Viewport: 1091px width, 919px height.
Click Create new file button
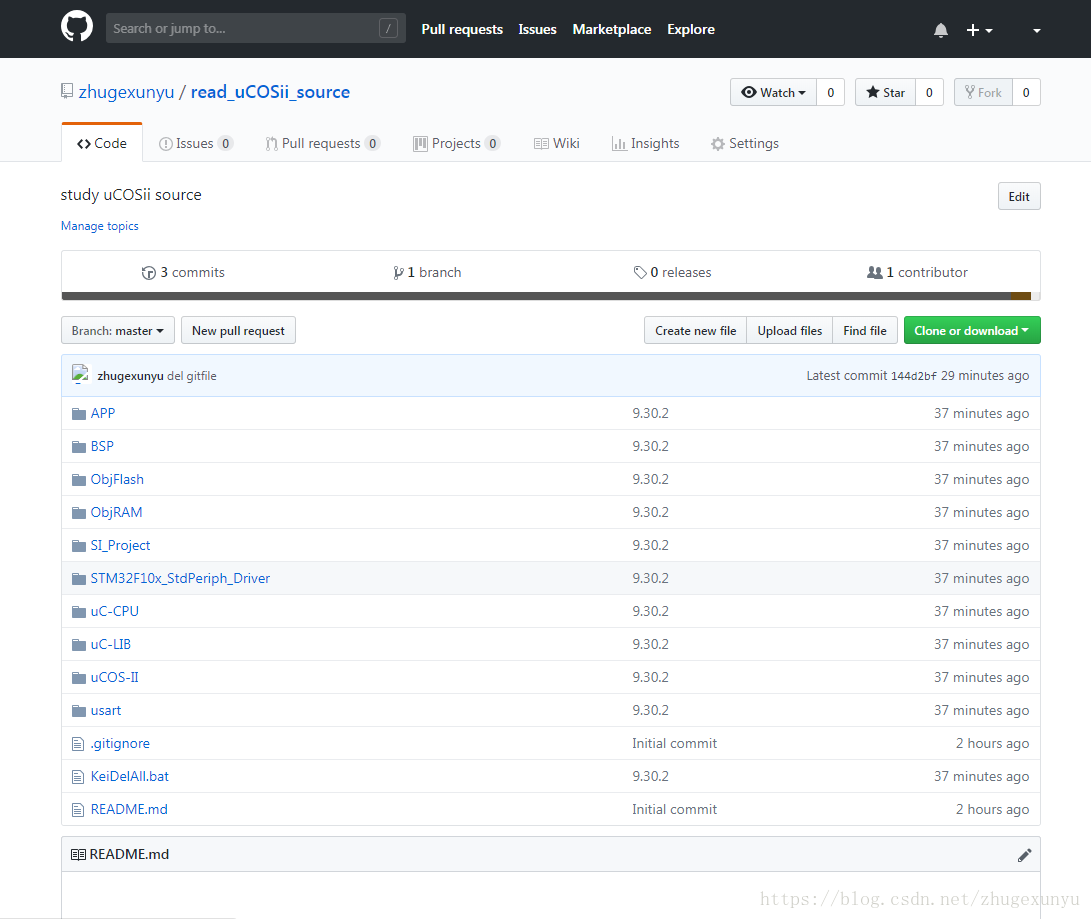(695, 330)
